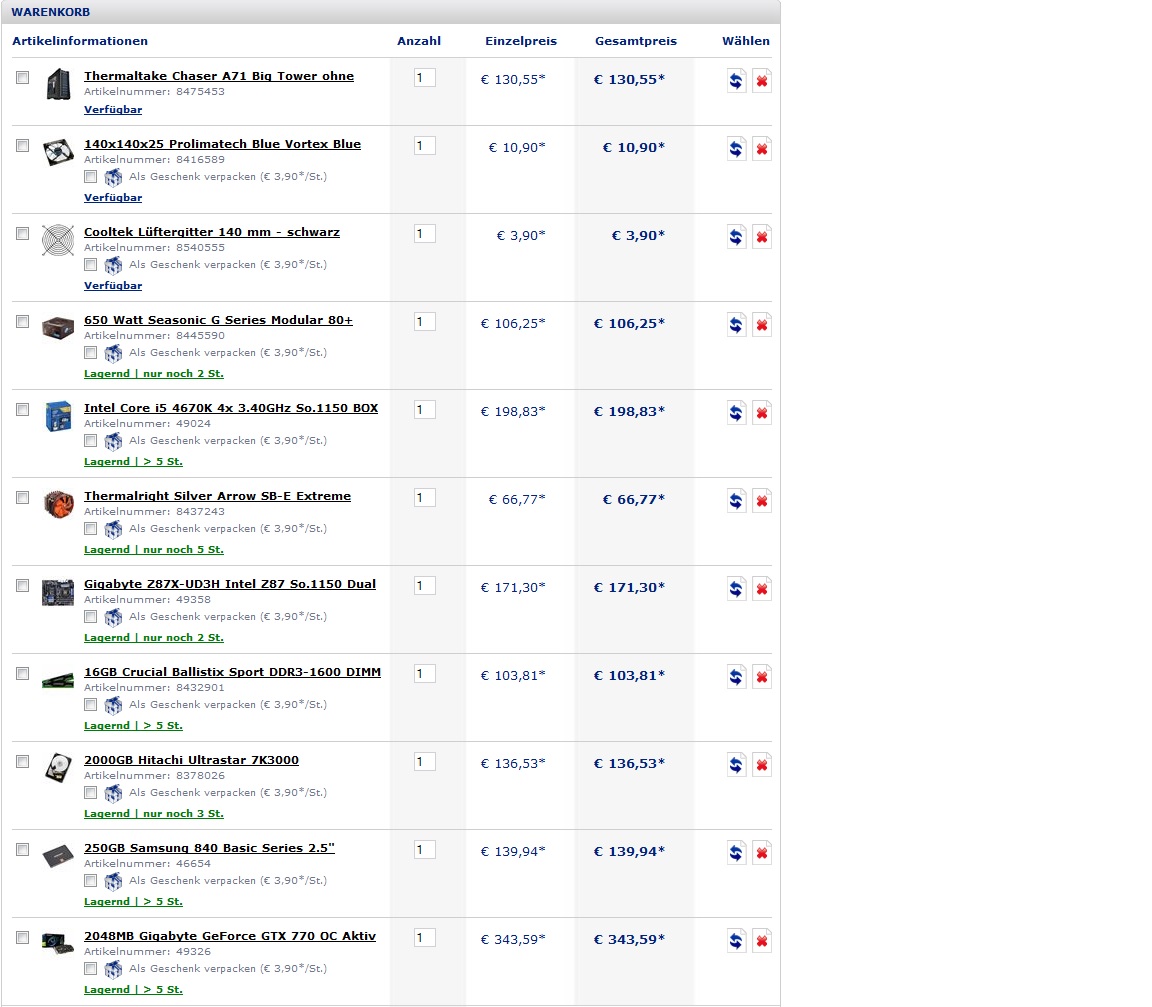This screenshot has width=1152, height=1007.
Task: Tick selection checkbox for Prolimatech Blue Vortex
Action: (x=23, y=145)
